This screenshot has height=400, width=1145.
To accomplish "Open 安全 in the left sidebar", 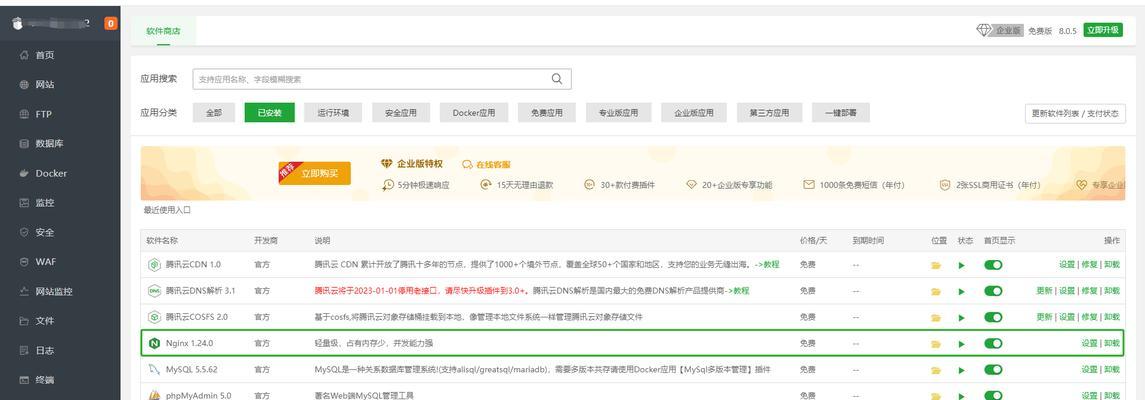I will click(45, 232).
